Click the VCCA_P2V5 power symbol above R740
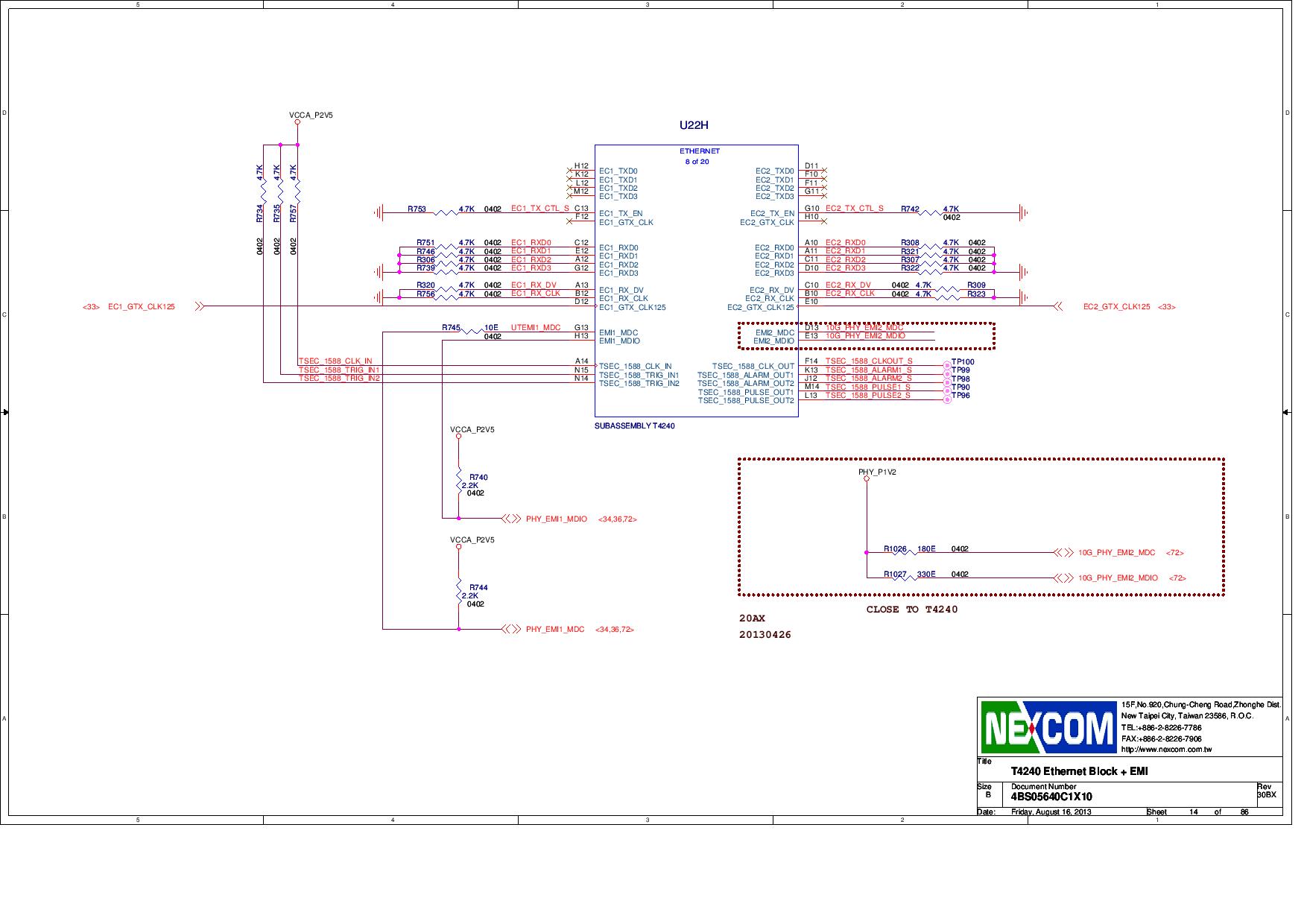1307x924 pixels. click(x=458, y=435)
